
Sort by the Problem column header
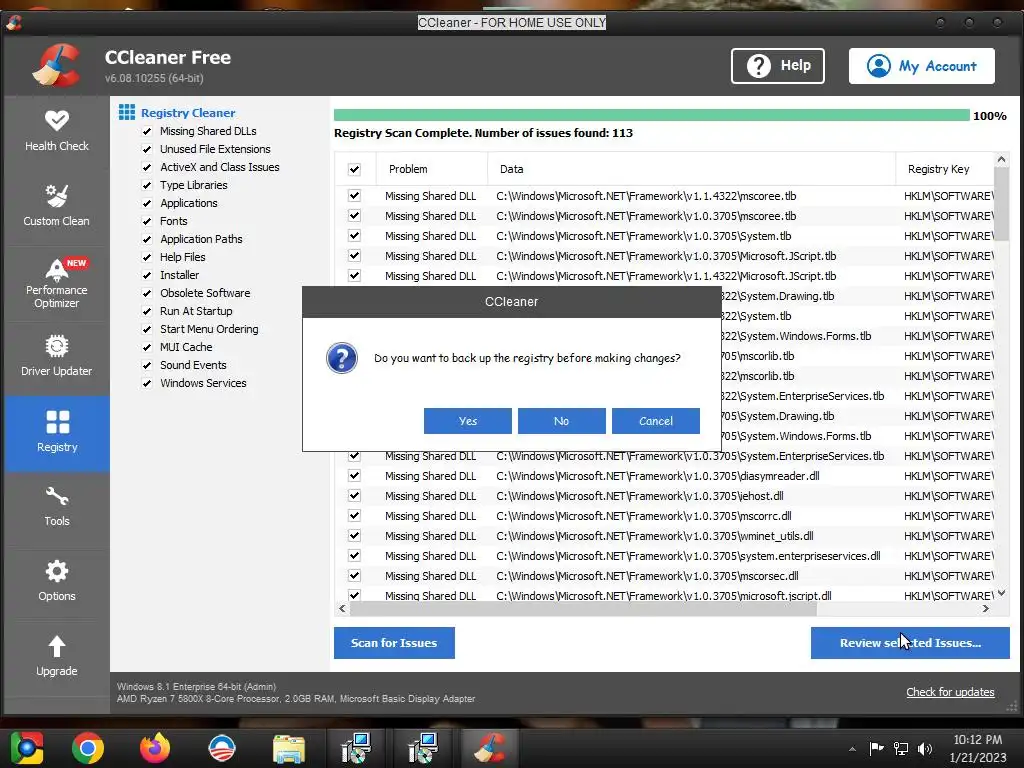(x=432, y=169)
